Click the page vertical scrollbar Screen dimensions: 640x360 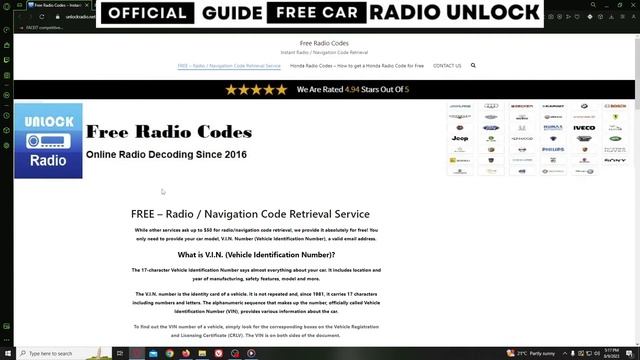pos(637,190)
